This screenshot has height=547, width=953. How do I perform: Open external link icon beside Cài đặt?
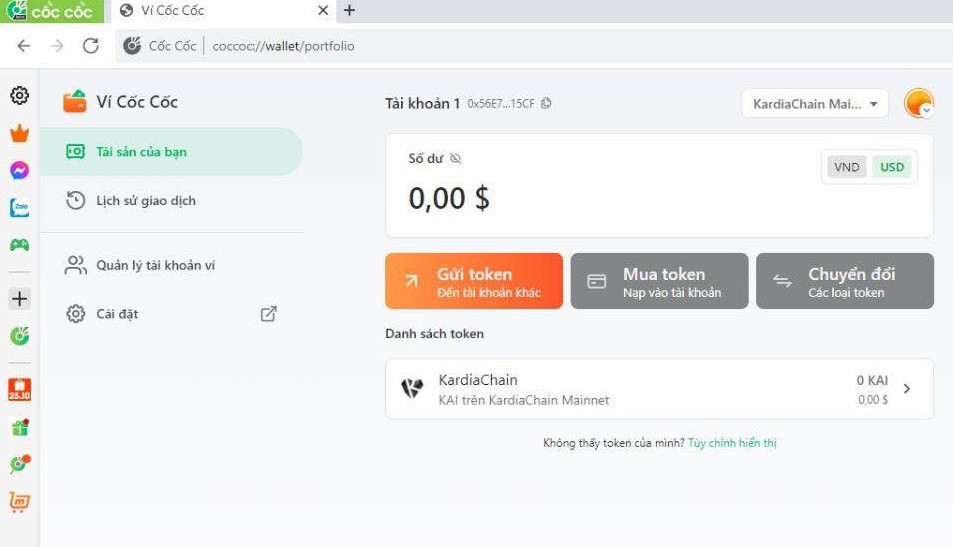(268, 314)
